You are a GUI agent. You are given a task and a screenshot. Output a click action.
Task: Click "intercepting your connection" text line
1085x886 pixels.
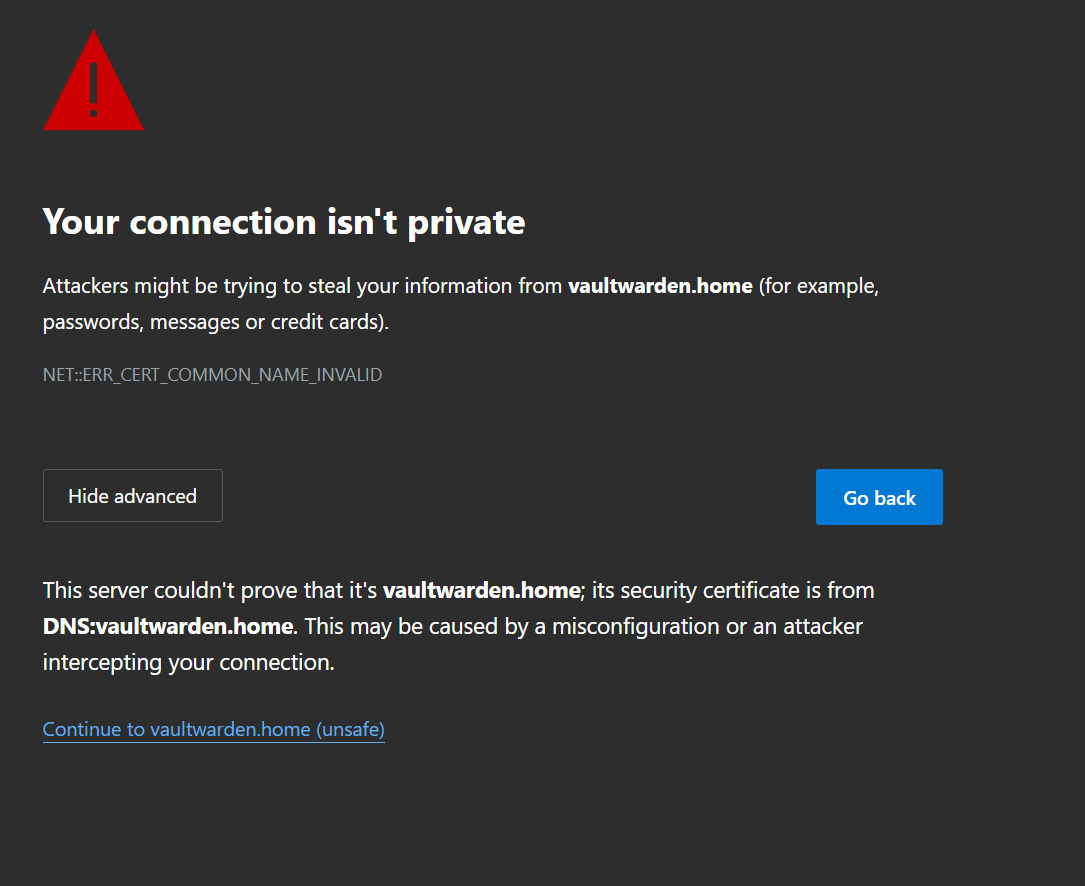click(188, 662)
